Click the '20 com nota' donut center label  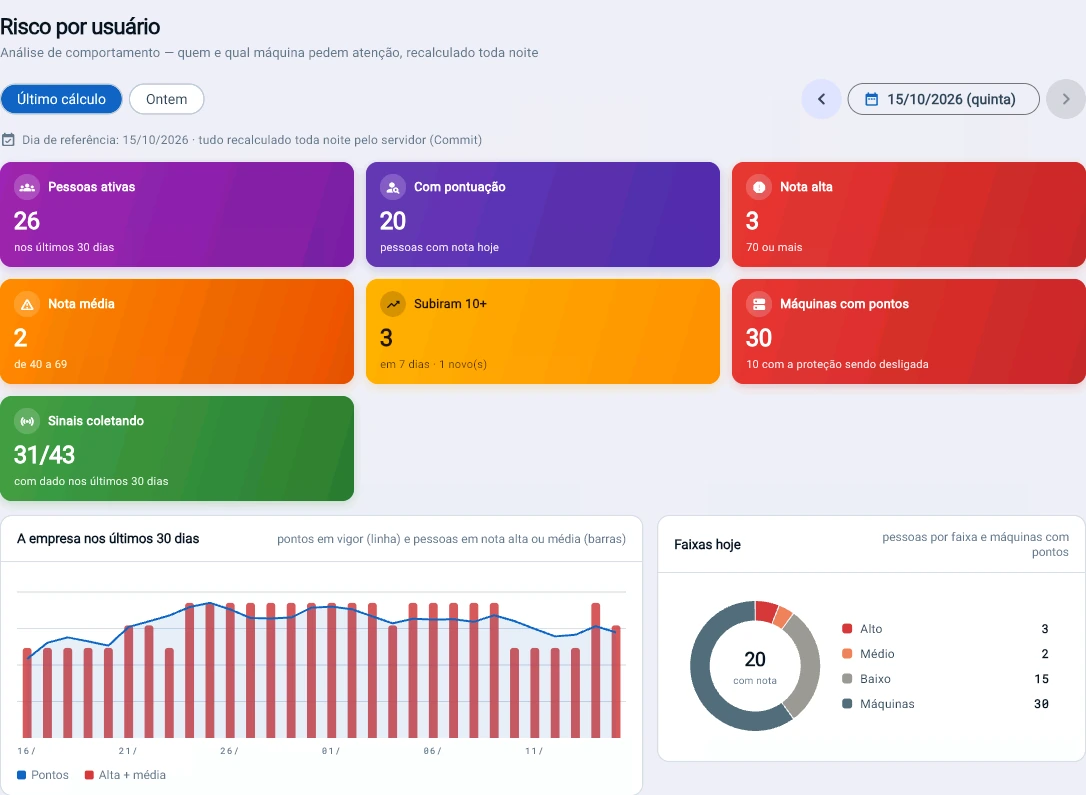tap(755, 667)
